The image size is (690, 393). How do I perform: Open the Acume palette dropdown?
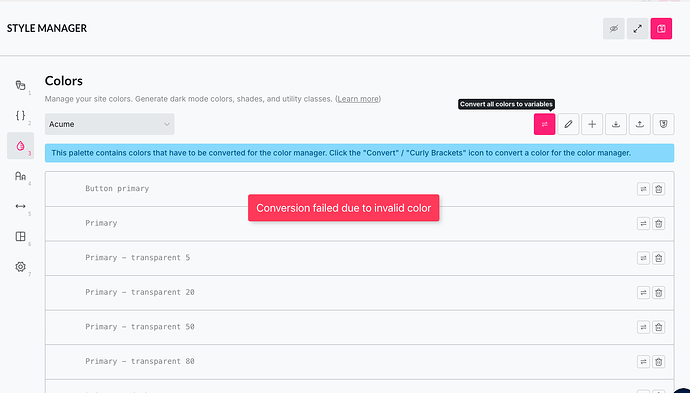pos(110,124)
